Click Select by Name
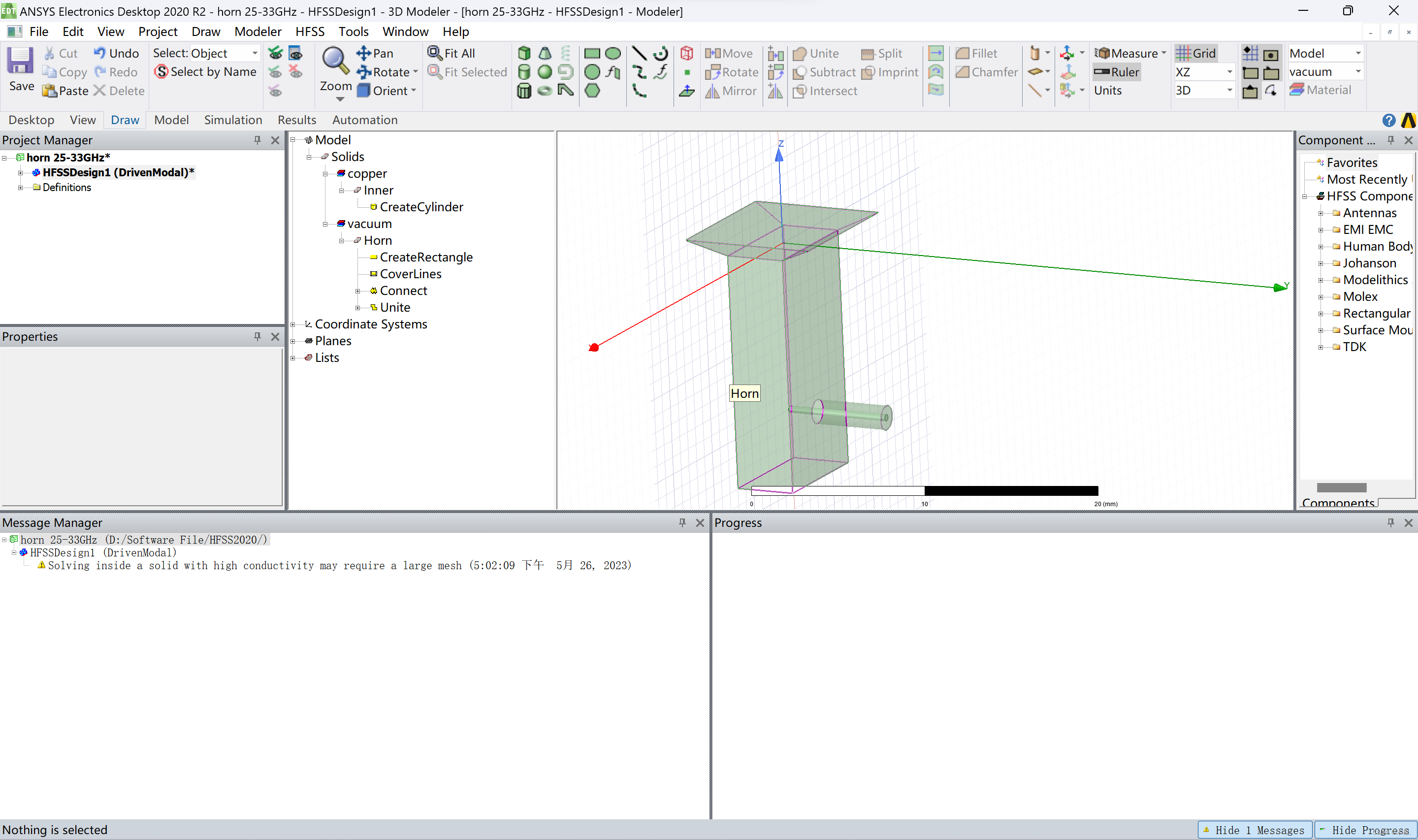Viewport: 1418px width, 840px height. pos(206,72)
